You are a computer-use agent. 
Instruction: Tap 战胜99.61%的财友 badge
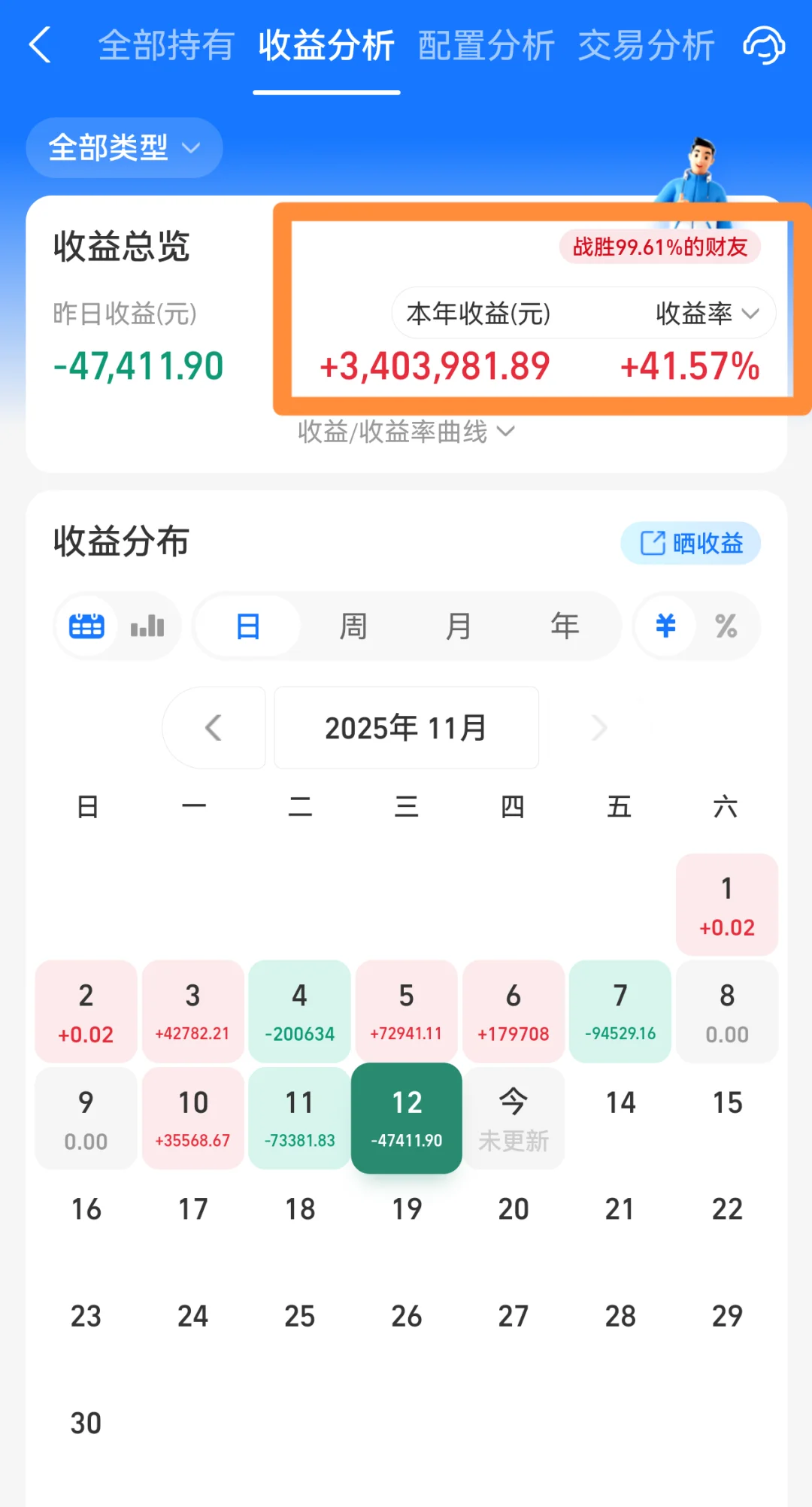click(x=660, y=247)
